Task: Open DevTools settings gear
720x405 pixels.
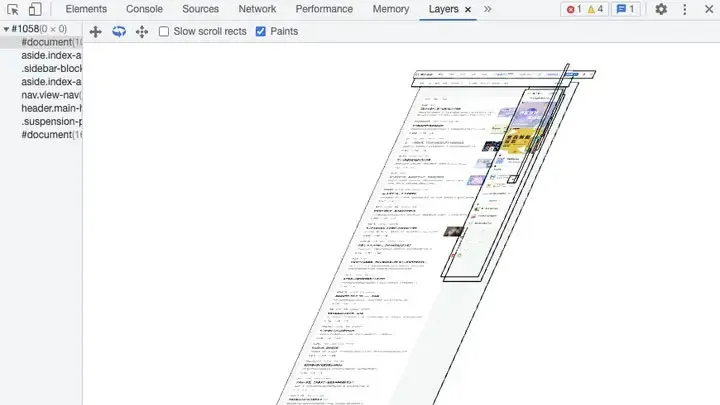Action: [x=661, y=10]
